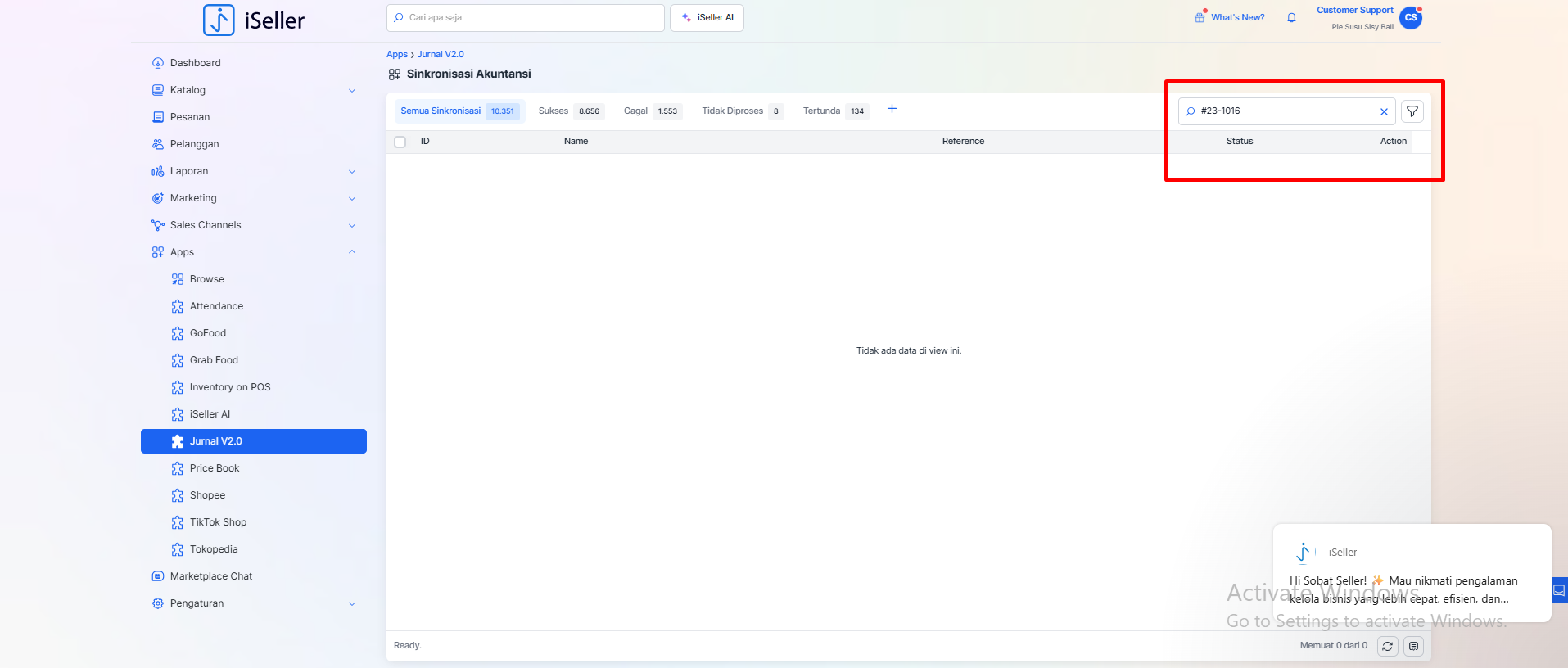The image size is (1568, 668).
Task: Open the notifications bell
Action: (x=1291, y=18)
